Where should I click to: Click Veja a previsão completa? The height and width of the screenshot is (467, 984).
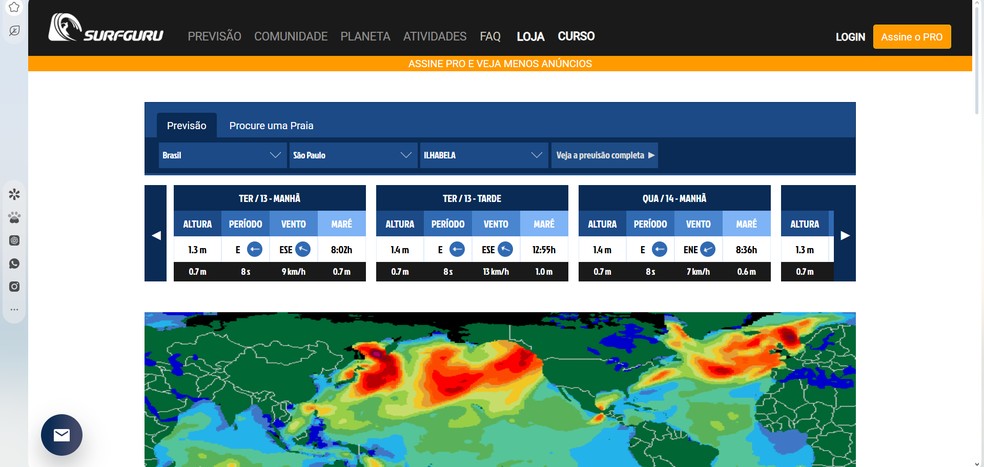(x=604, y=155)
